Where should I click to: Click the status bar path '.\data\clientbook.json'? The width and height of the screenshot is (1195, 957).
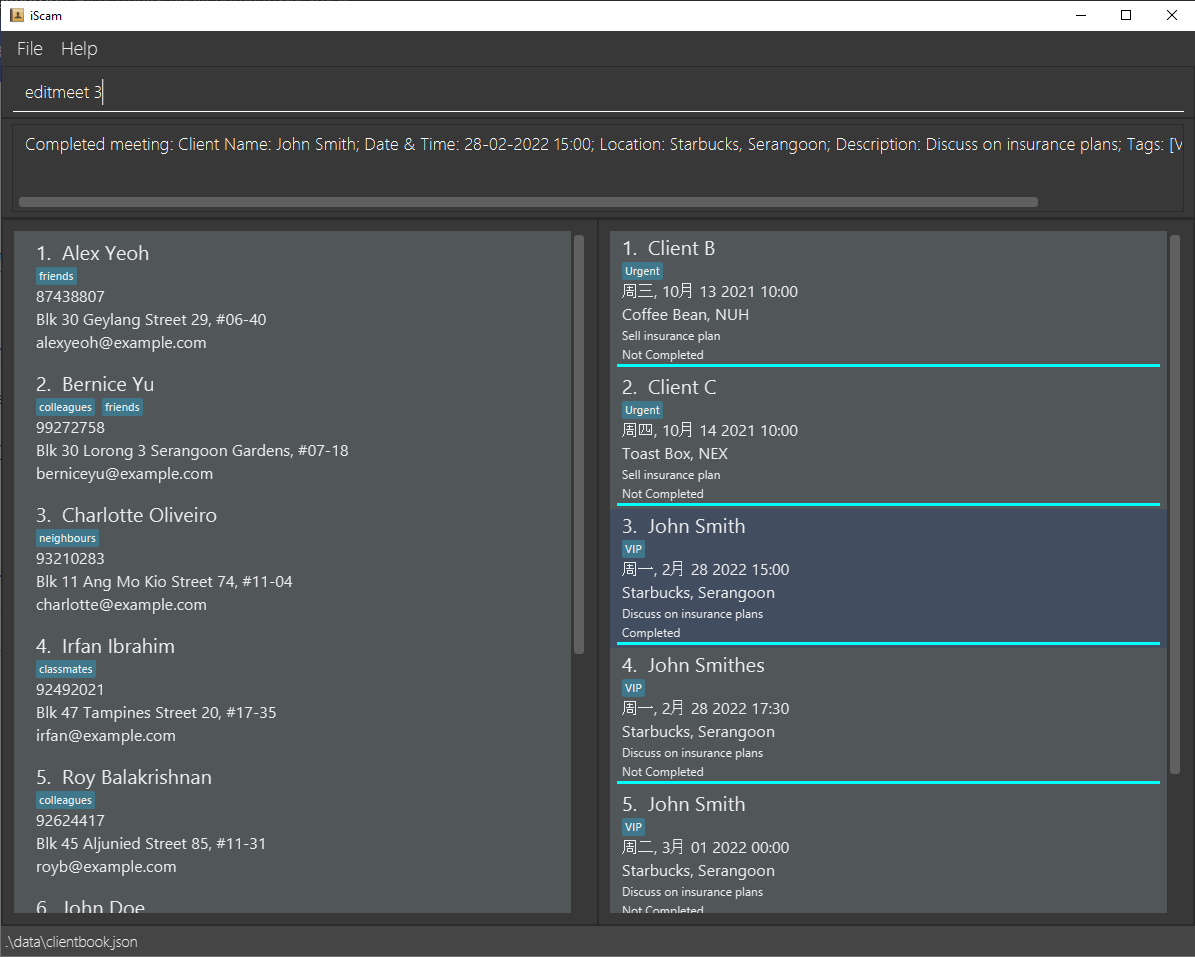point(72,942)
